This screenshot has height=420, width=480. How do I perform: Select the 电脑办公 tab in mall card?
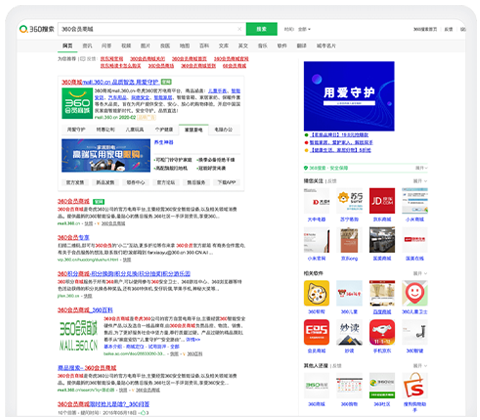[x=223, y=129]
